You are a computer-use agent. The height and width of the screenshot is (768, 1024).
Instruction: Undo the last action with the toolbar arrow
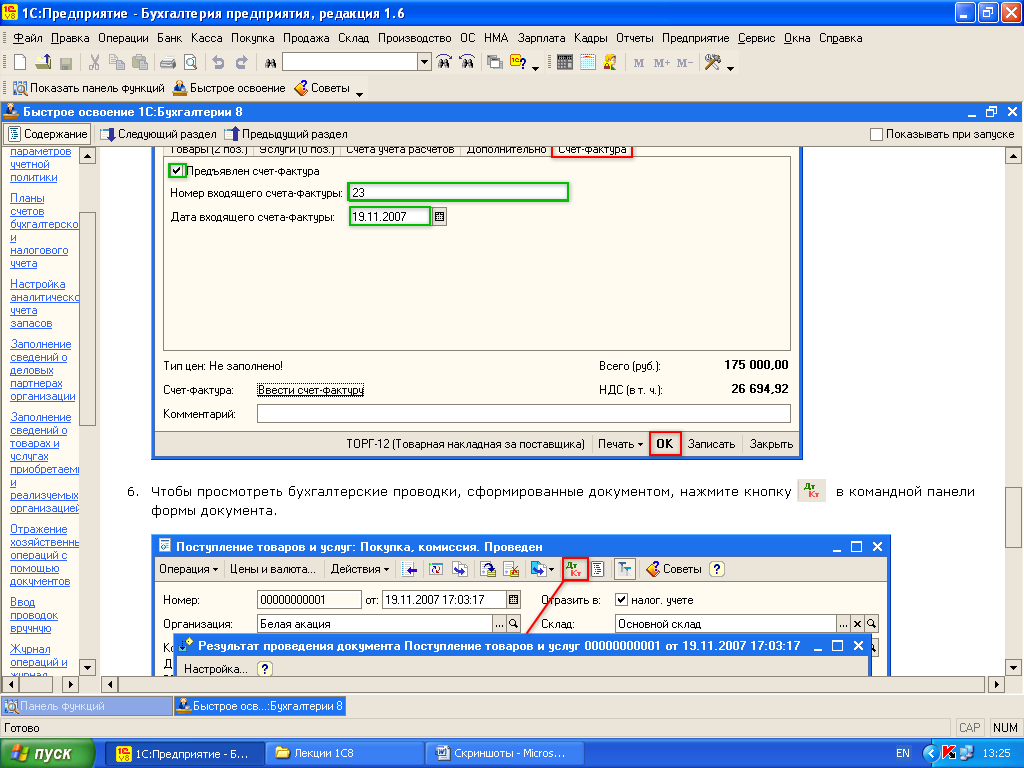coord(218,63)
